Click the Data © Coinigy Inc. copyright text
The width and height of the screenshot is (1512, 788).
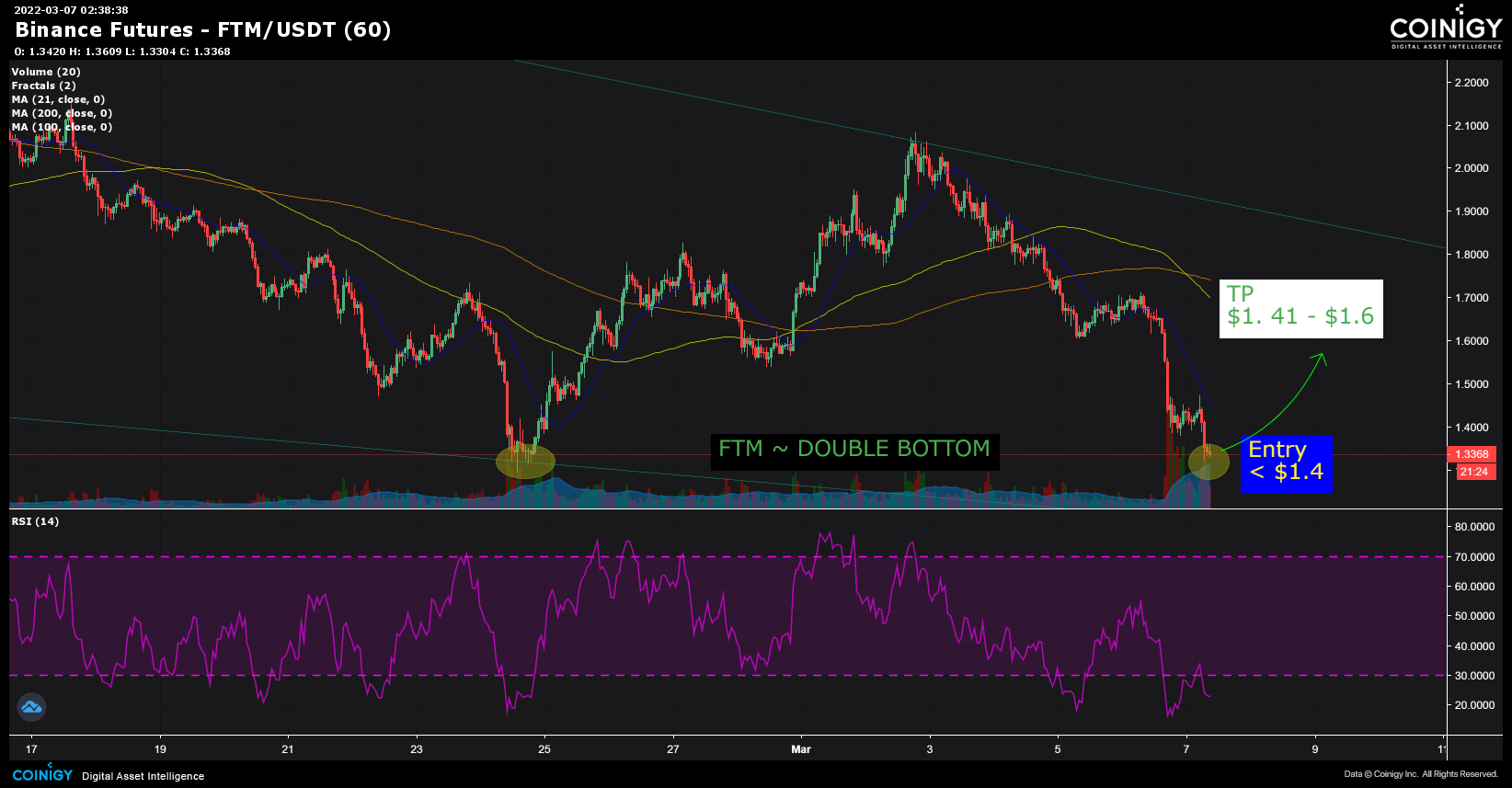coord(1421,774)
